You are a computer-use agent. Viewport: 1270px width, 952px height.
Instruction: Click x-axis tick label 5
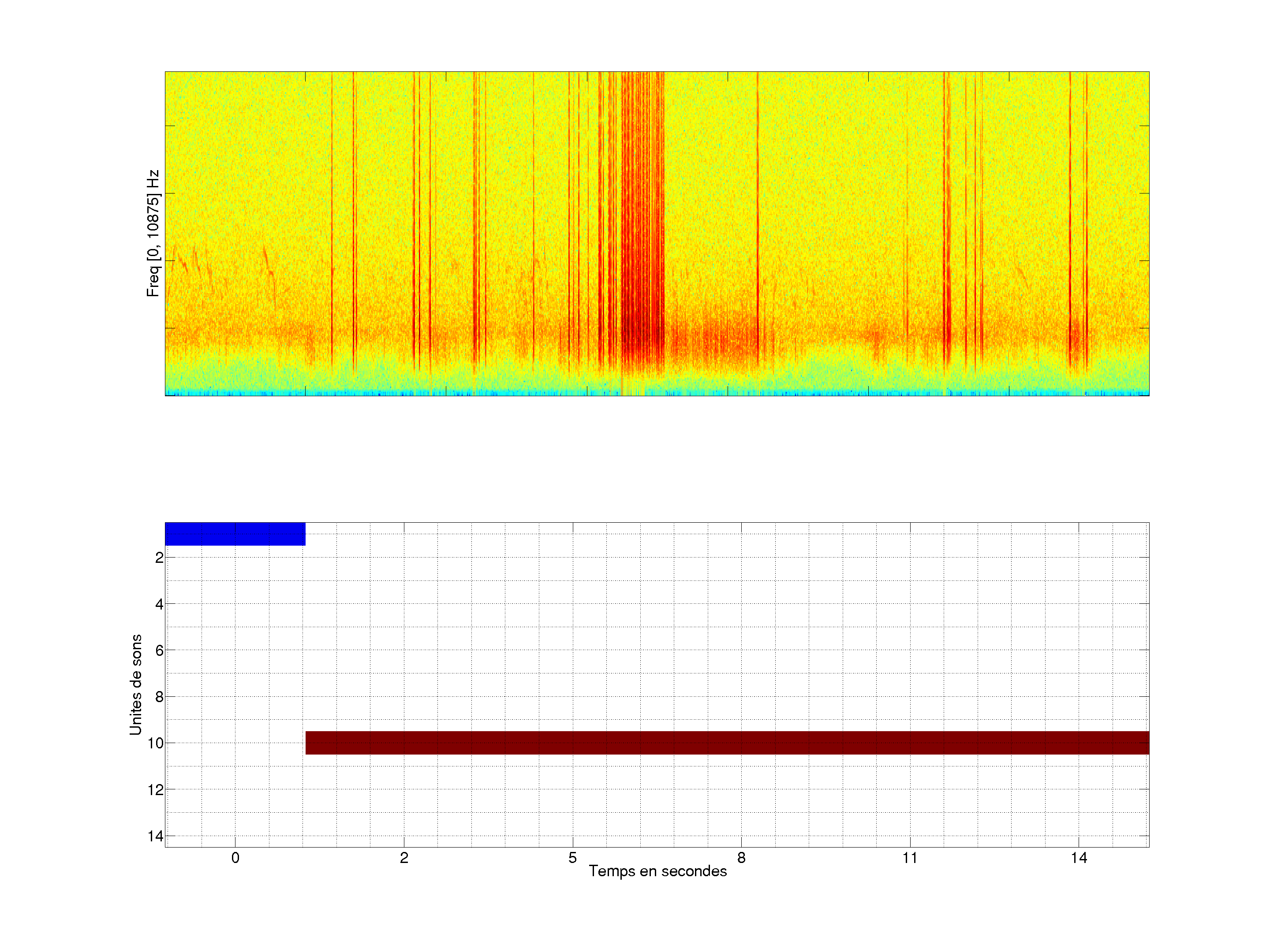(x=572, y=858)
